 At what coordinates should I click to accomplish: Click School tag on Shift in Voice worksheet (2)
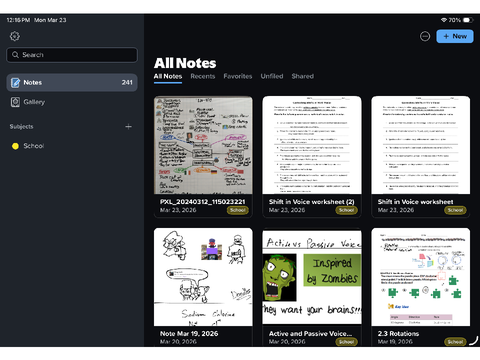[x=346, y=210]
